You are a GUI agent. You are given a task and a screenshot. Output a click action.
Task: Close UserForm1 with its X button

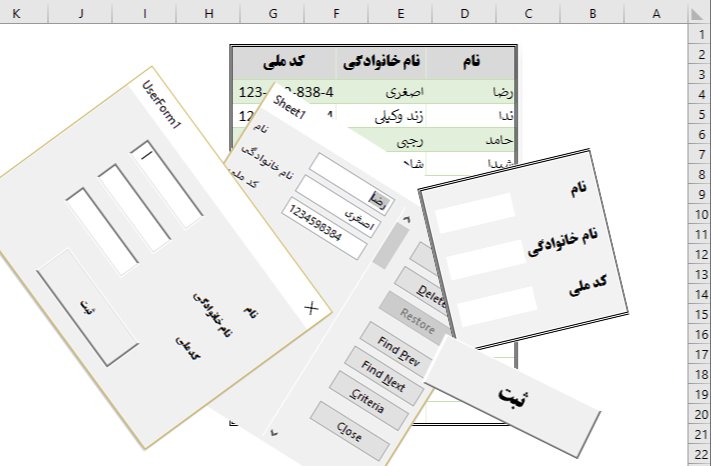(x=311, y=309)
